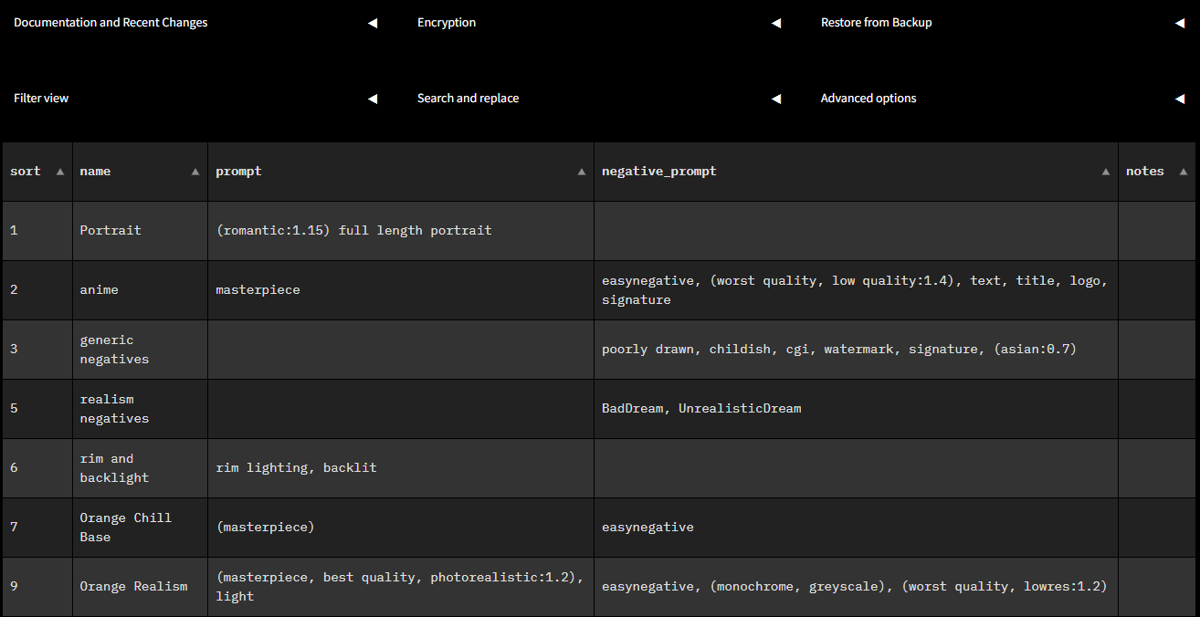The height and width of the screenshot is (617, 1200).
Task: Click the triangle icon beside Advanced options
Action: click(1180, 98)
